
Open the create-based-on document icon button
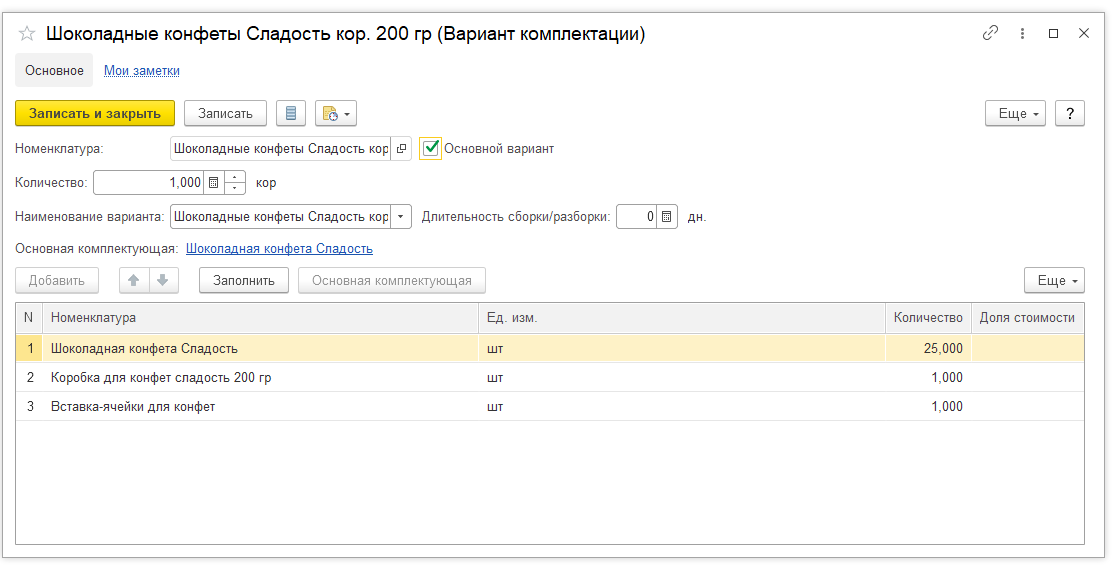pos(336,113)
